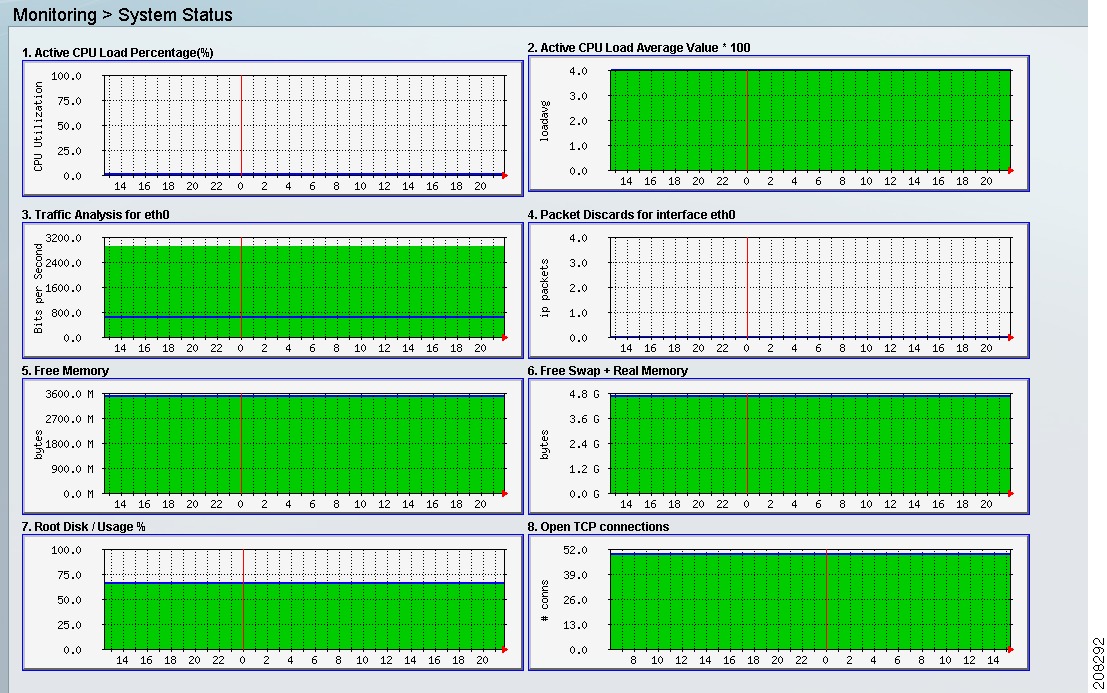
Task: Click the '4.8 G' value on Free Swap axis
Action: tap(585, 394)
